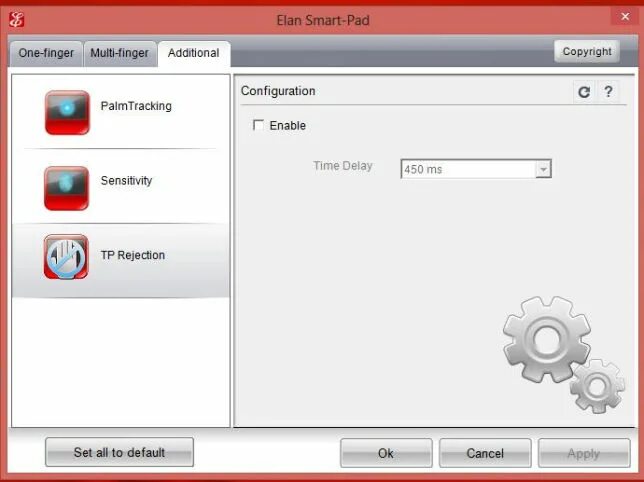The width and height of the screenshot is (644, 482).
Task: Select the Additional tab
Action: tap(194, 53)
